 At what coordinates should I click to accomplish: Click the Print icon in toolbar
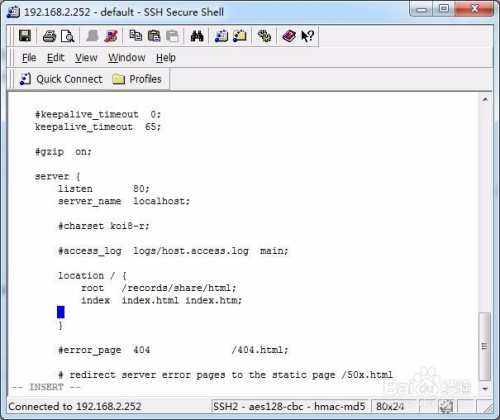click(x=49, y=36)
